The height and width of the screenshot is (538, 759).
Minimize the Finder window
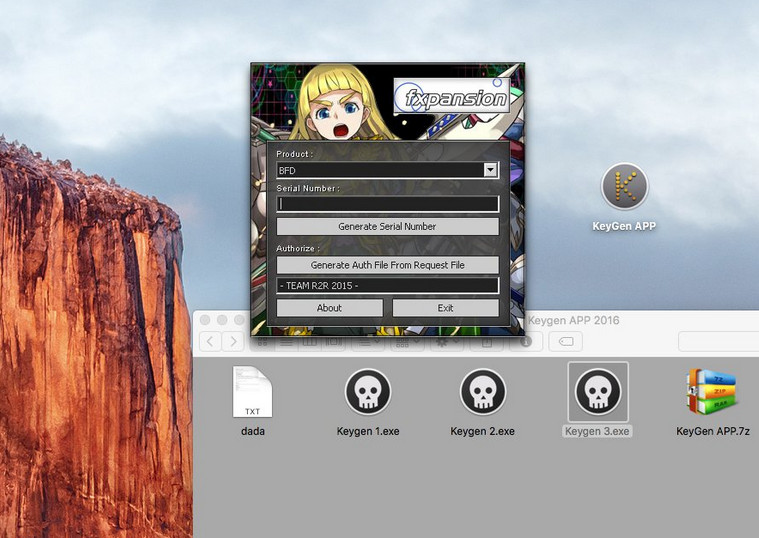coord(222,320)
